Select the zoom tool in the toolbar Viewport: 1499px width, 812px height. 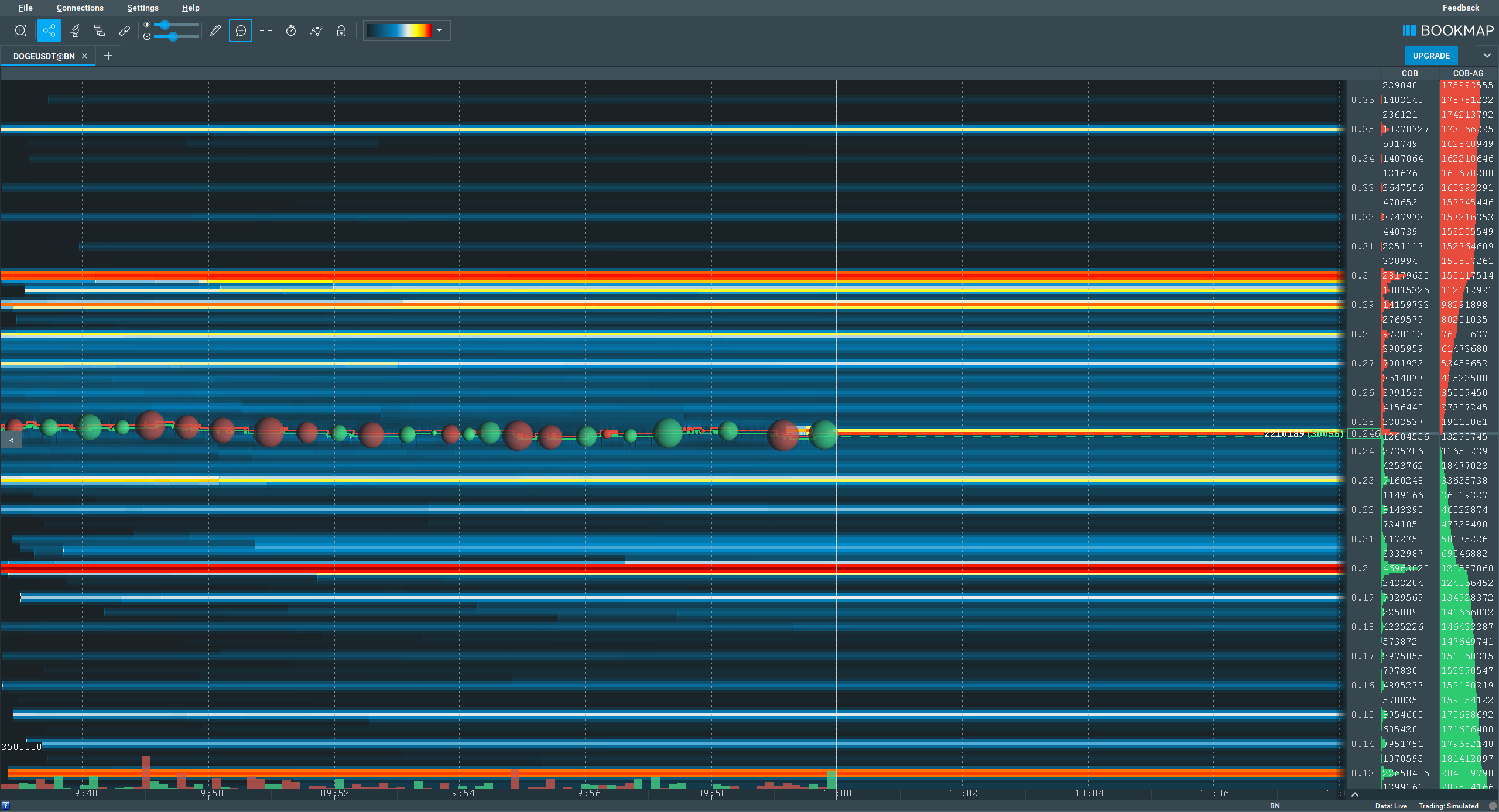(20, 30)
